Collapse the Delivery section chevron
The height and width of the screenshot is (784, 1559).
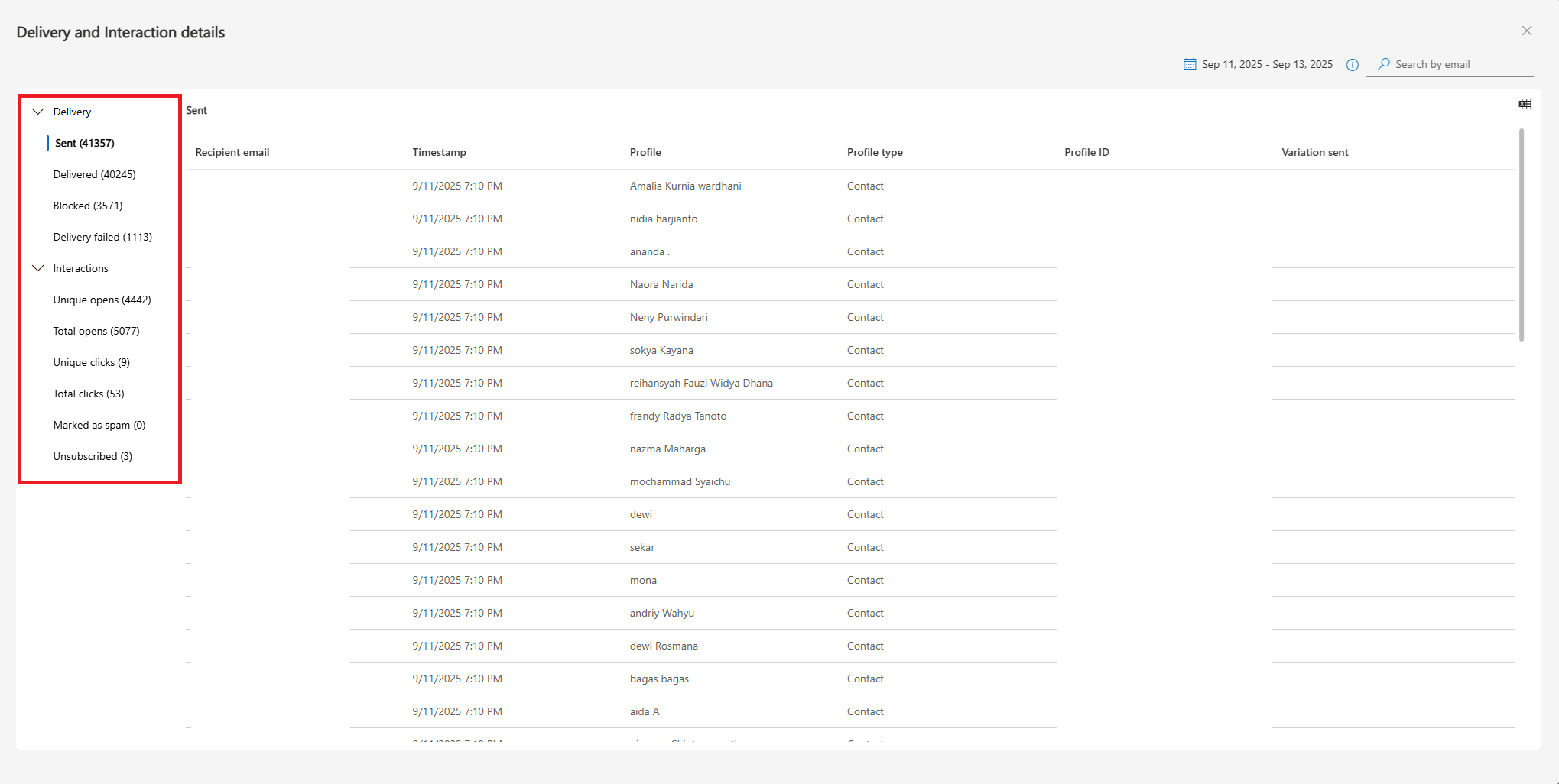coord(37,112)
